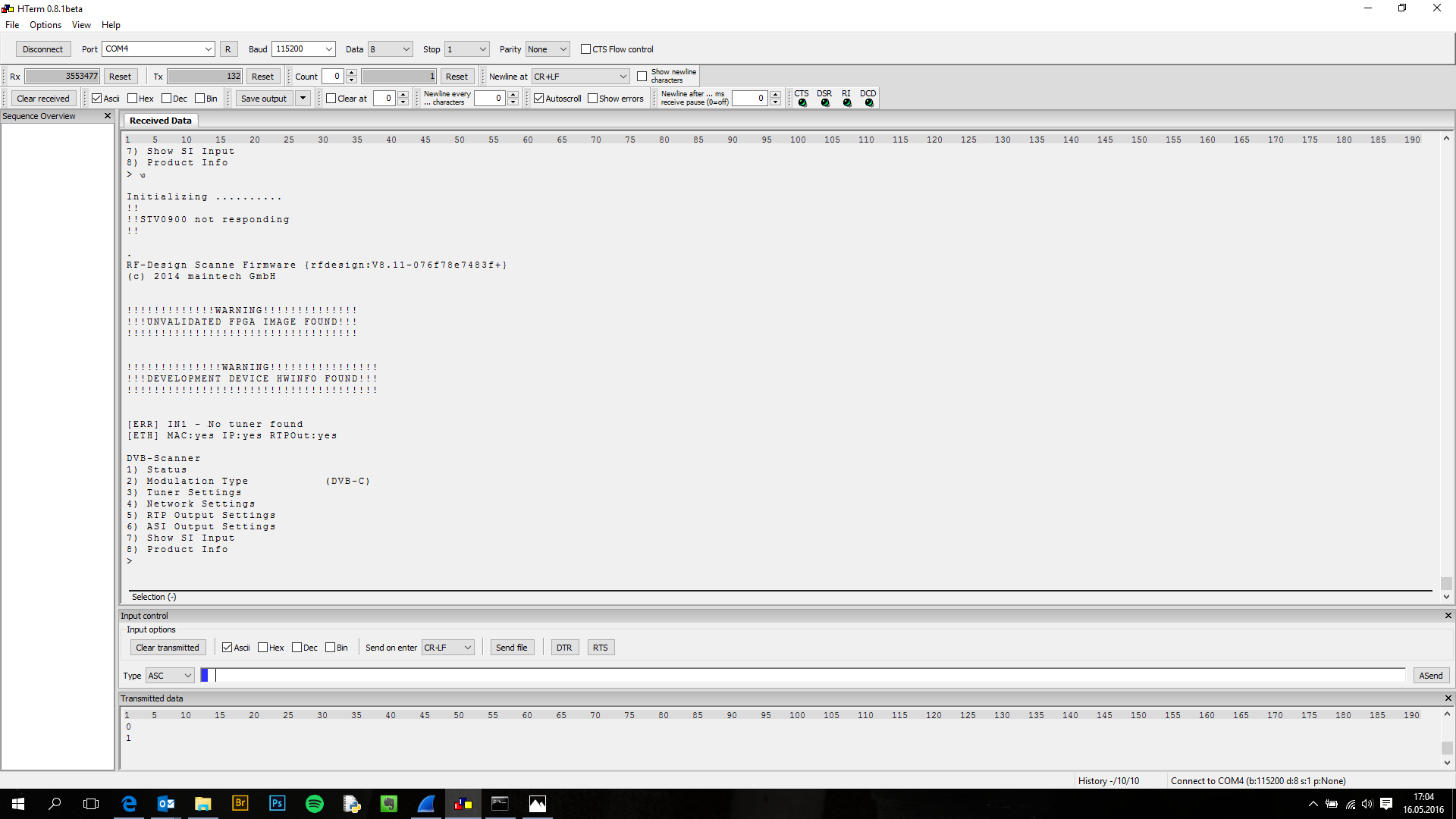
Task: Disable the Autoscroll checkbox
Action: (x=539, y=99)
